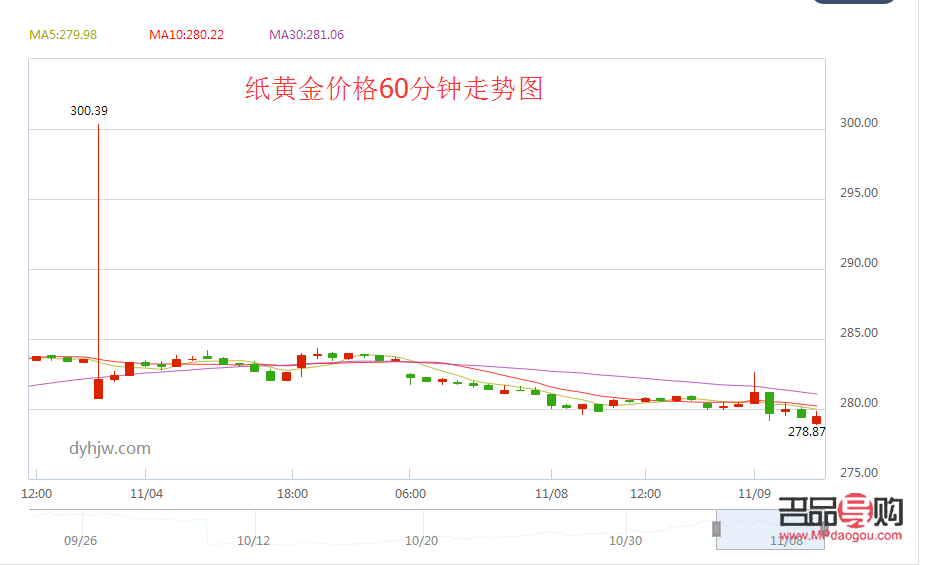Click the left handle of range slider
926x565 pixels.
[x=716, y=529]
